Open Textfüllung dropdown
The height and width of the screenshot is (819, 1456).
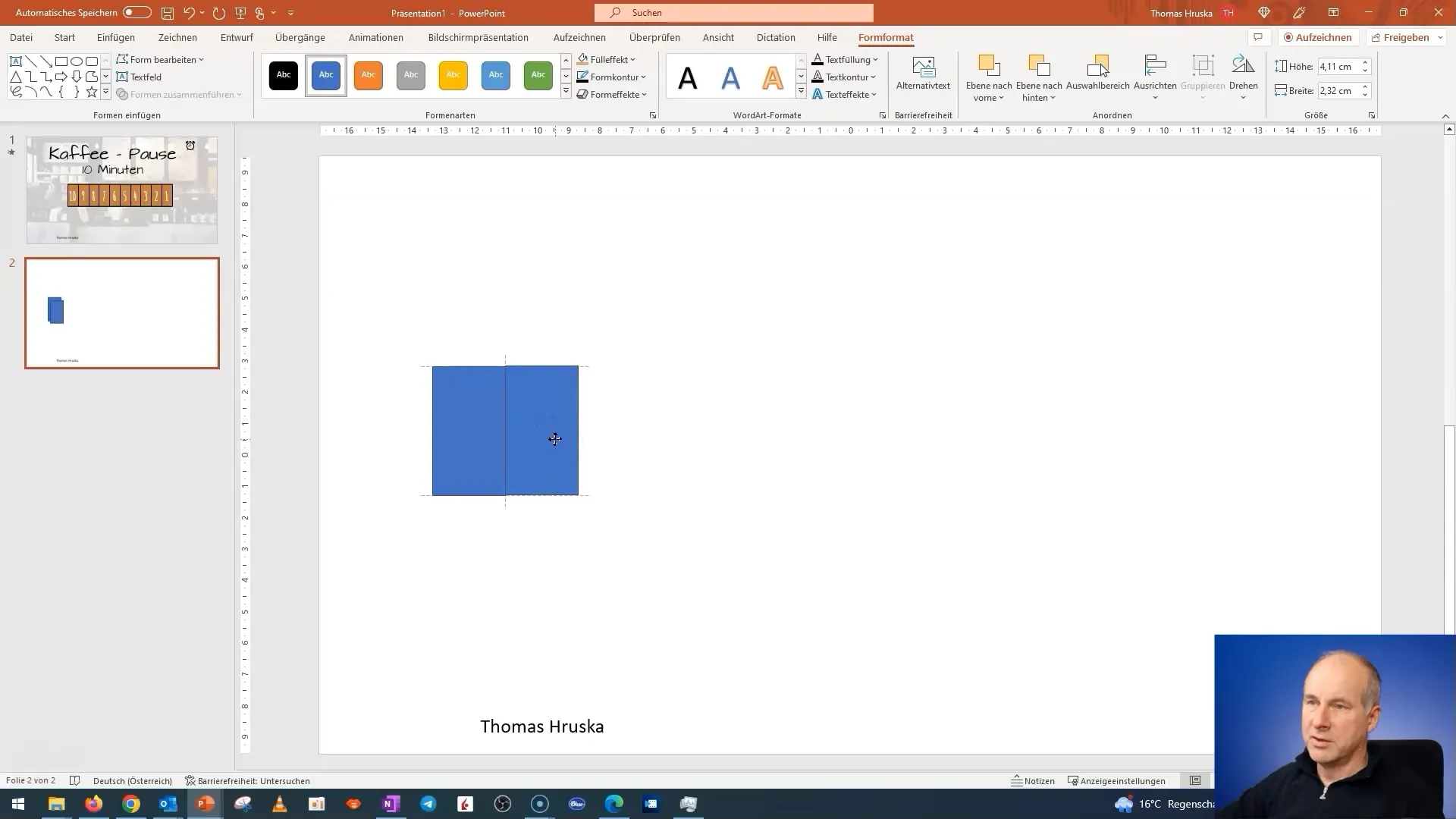pos(845,59)
